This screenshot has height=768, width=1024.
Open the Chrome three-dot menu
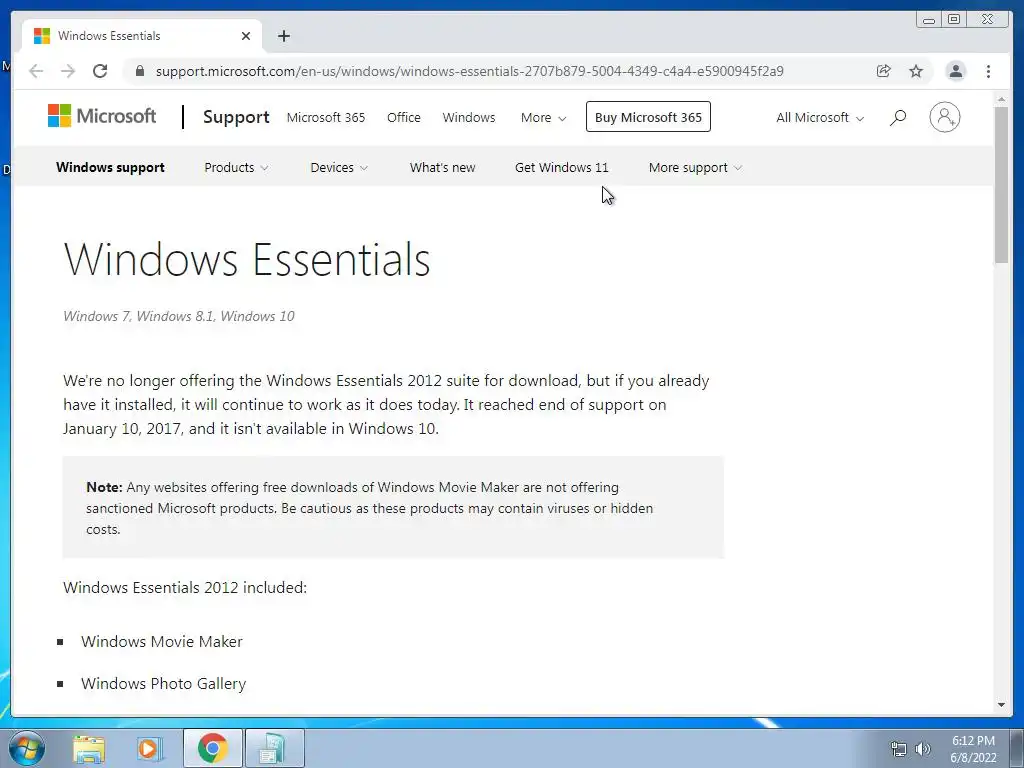click(x=988, y=71)
